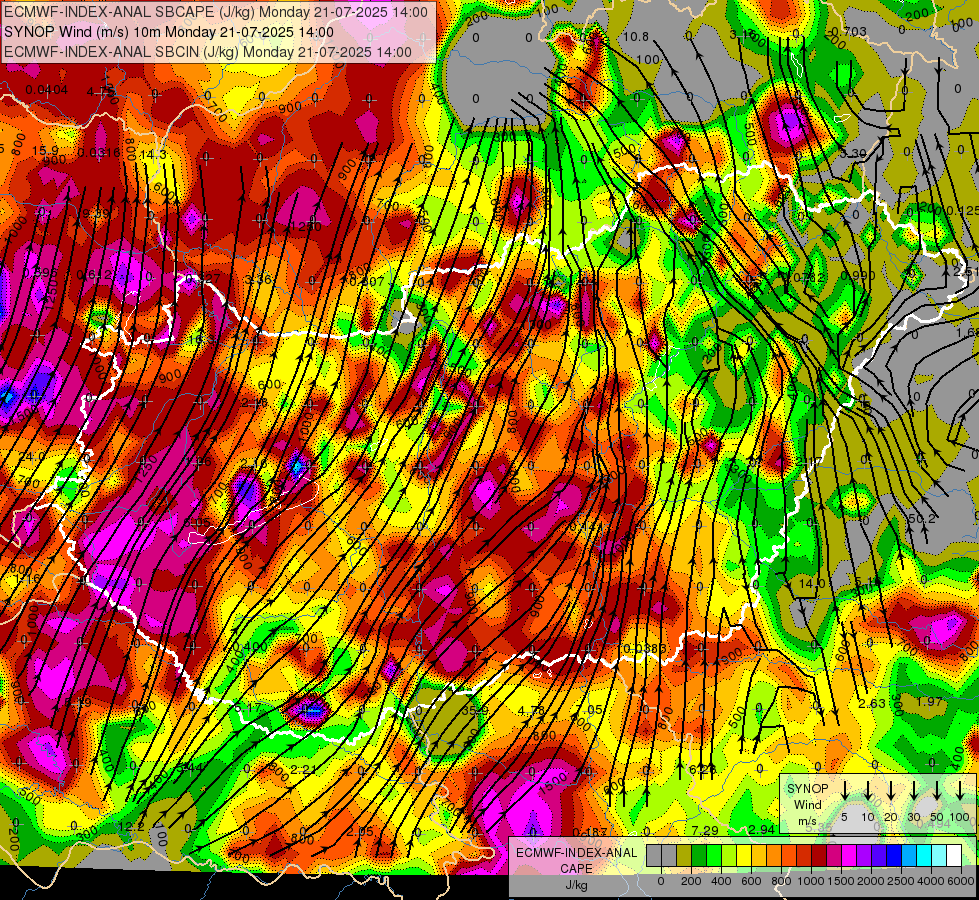
Task: Click the 50.2 value on the map
Action: [922, 519]
